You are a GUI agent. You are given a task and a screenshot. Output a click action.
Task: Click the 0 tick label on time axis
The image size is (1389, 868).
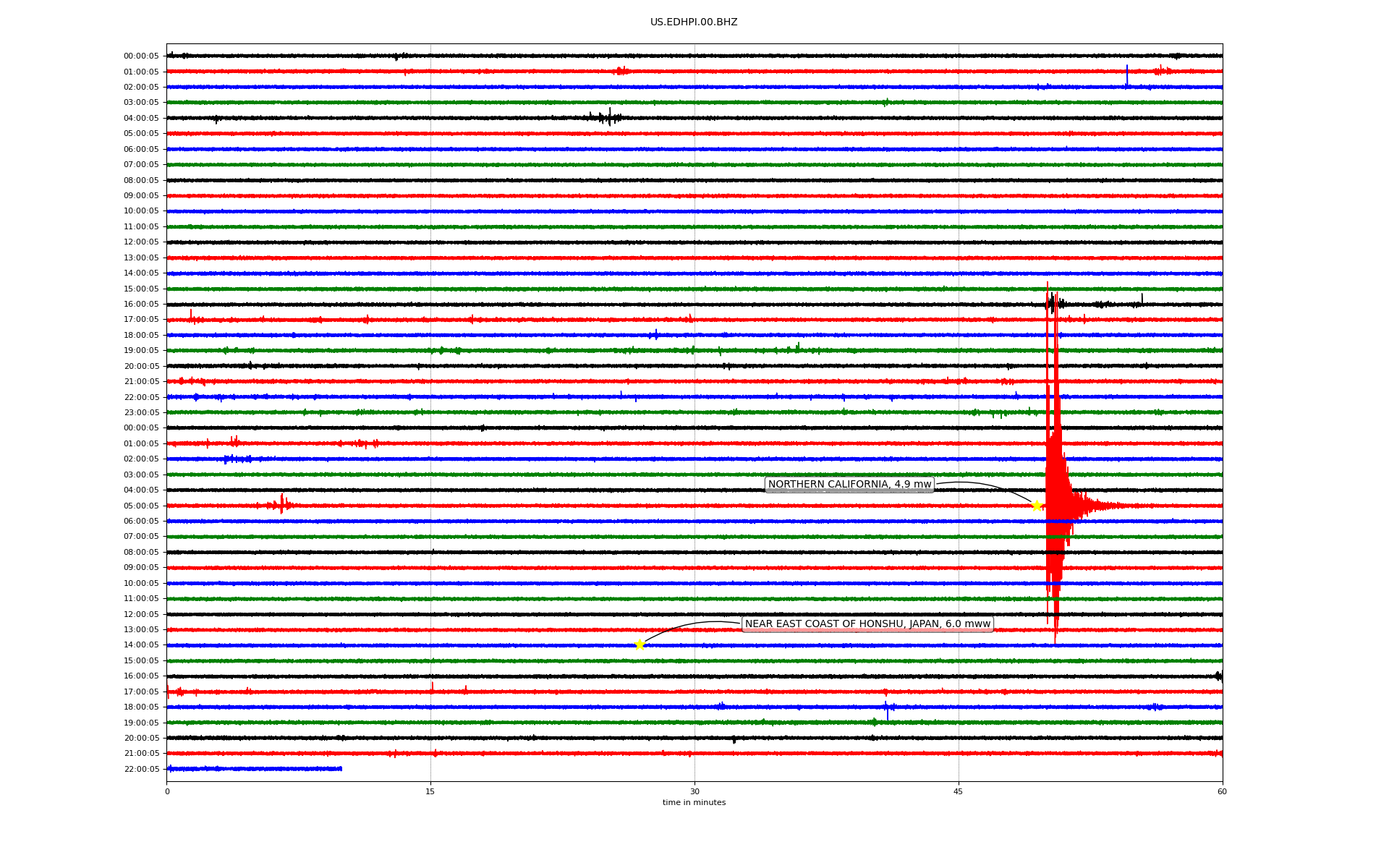click(x=167, y=791)
